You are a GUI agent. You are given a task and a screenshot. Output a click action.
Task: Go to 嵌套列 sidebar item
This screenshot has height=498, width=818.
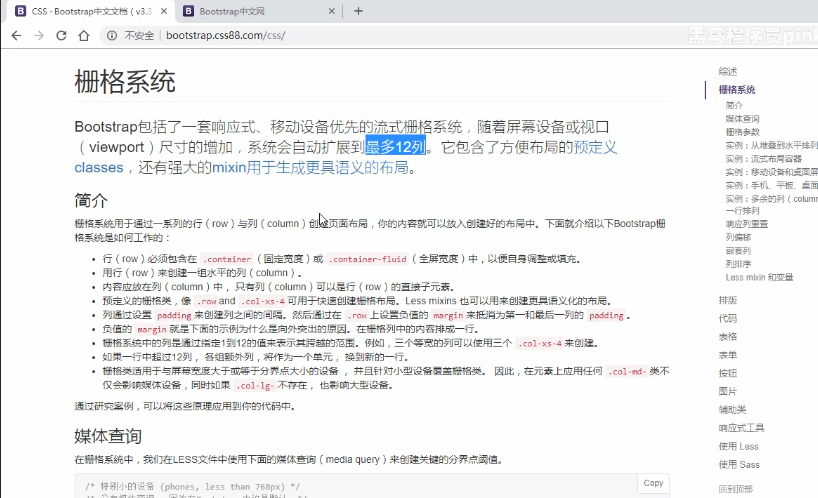[x=738, y=251]
